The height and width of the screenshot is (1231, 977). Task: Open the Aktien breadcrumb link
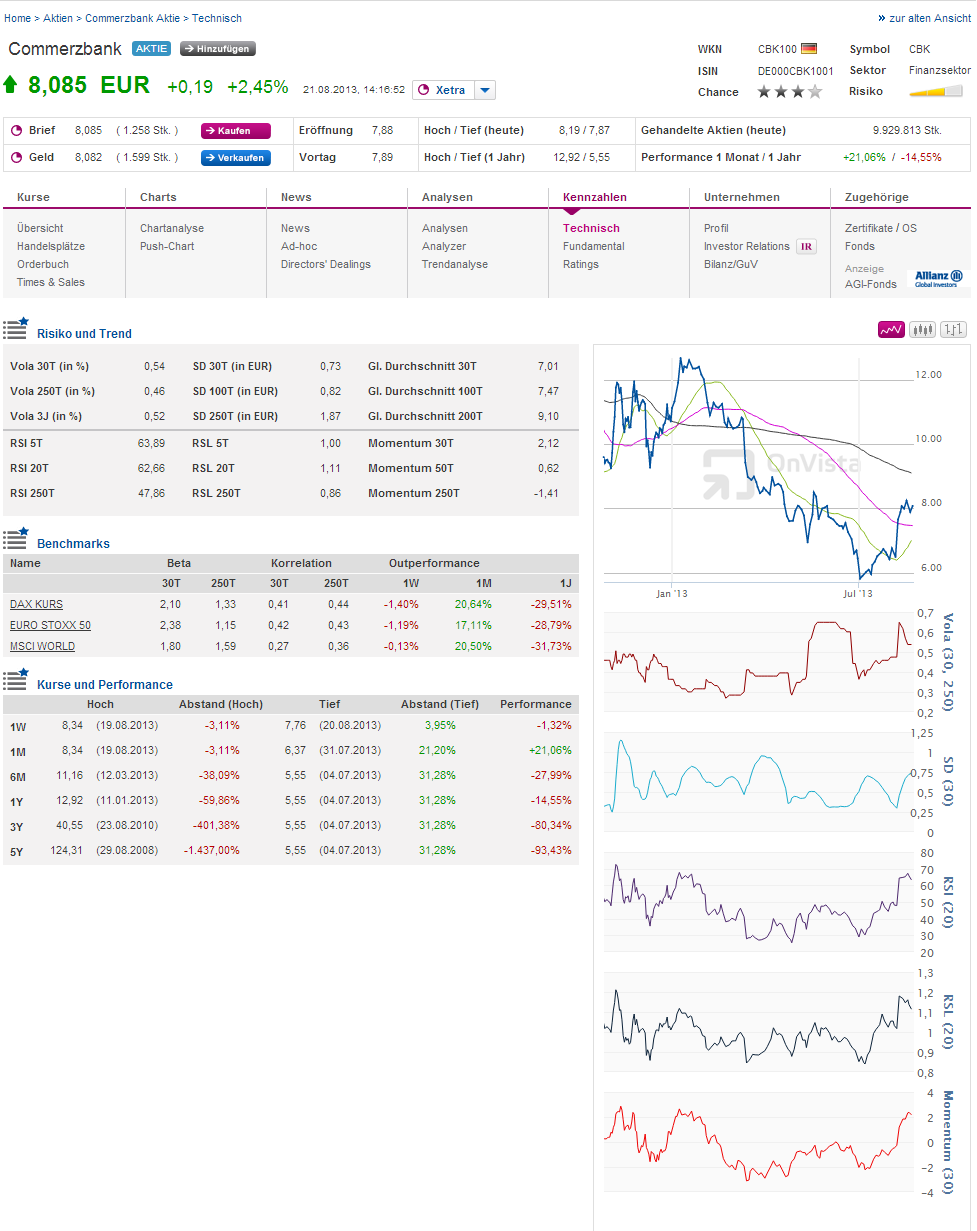[58, 18]
